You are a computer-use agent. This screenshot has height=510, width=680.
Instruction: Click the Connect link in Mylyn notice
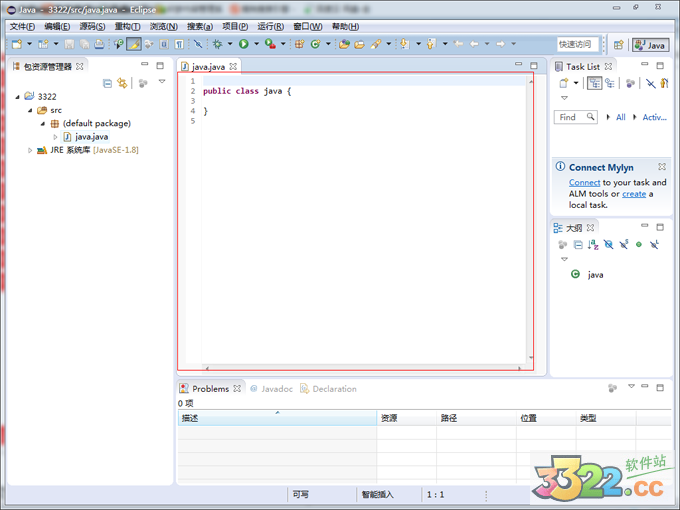coord(584,183)
